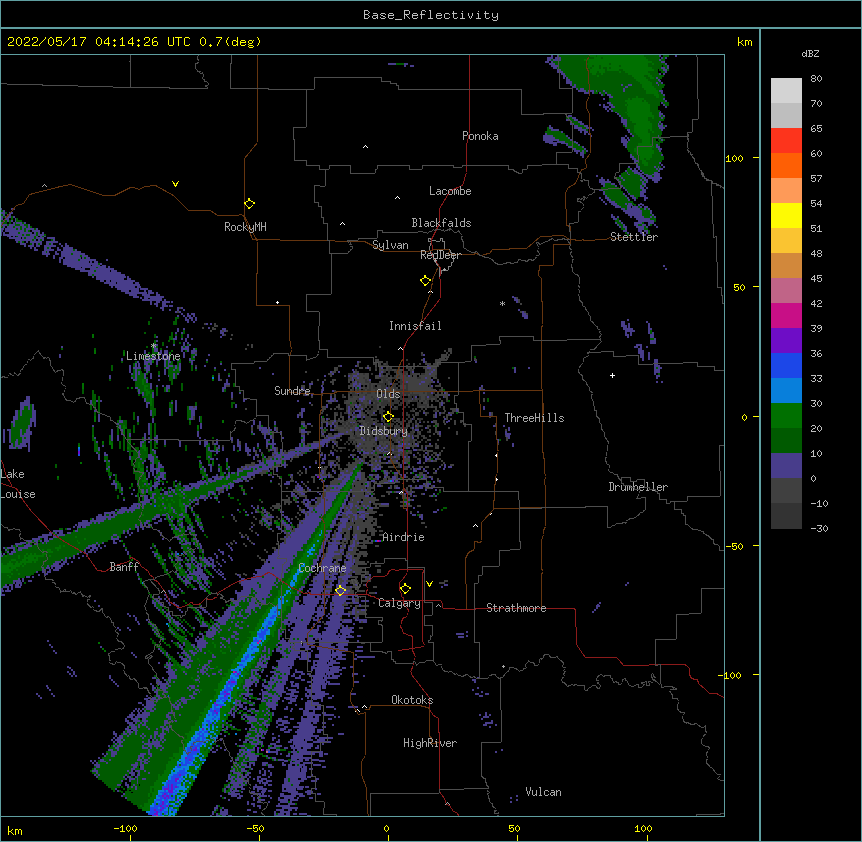Click the yellow V marker east of Calgary
862x842 pixels.
(429, 584)
